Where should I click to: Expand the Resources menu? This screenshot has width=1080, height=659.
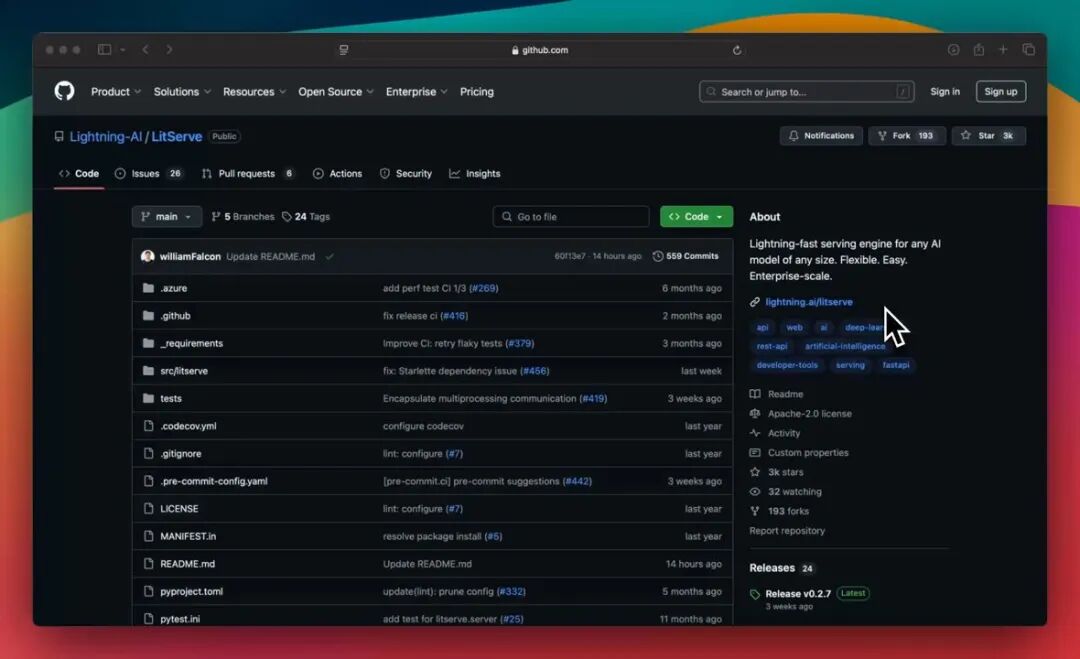[254, 92]
